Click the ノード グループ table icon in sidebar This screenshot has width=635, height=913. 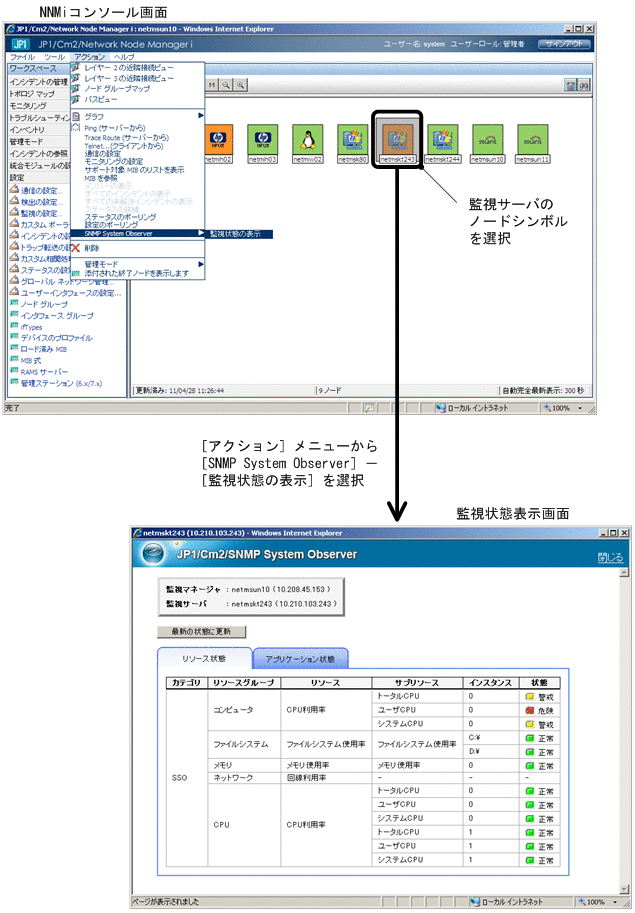click(14, 303)
